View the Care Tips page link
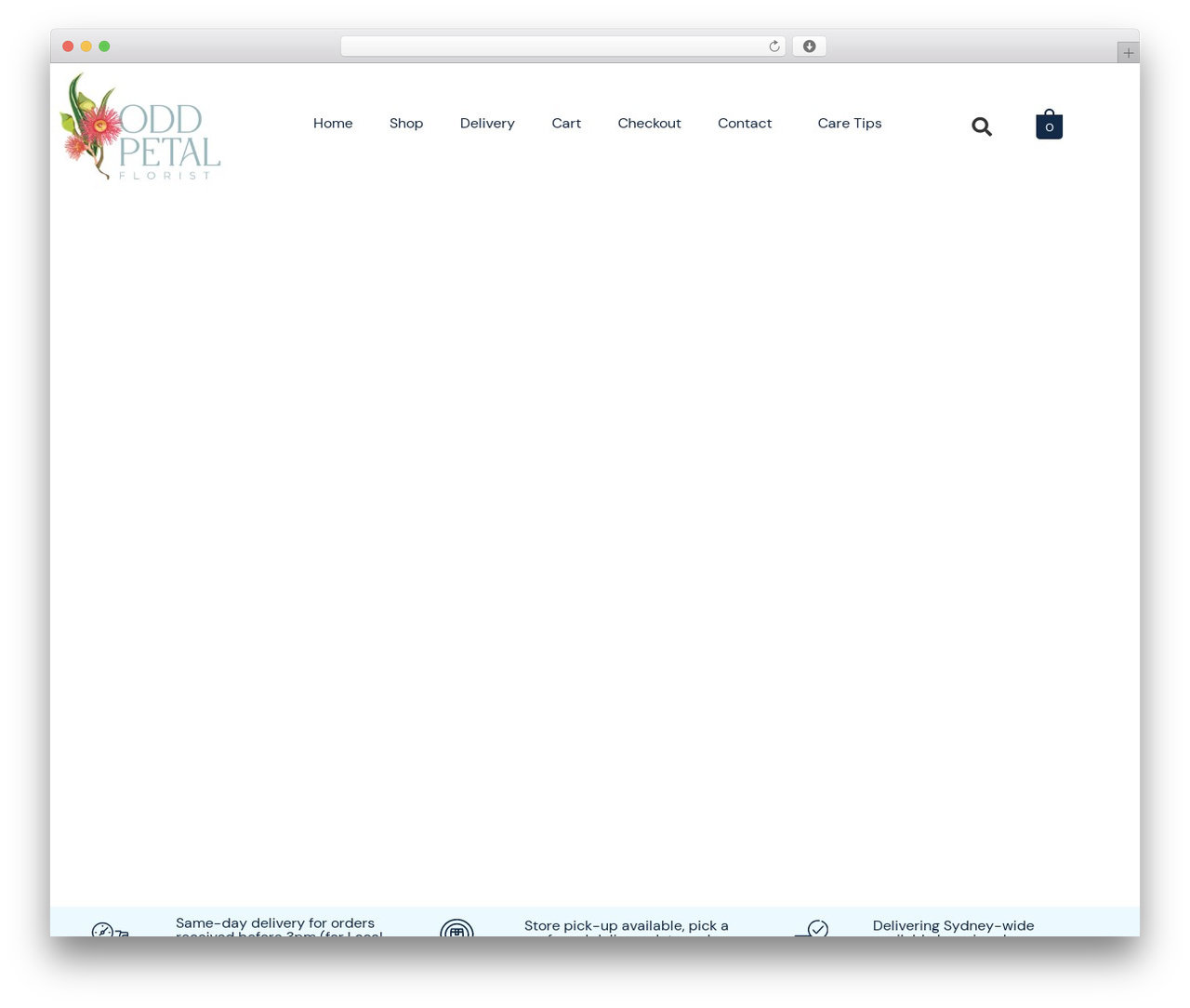Viewport: 1190px width, 1008px height. (850, 124)
